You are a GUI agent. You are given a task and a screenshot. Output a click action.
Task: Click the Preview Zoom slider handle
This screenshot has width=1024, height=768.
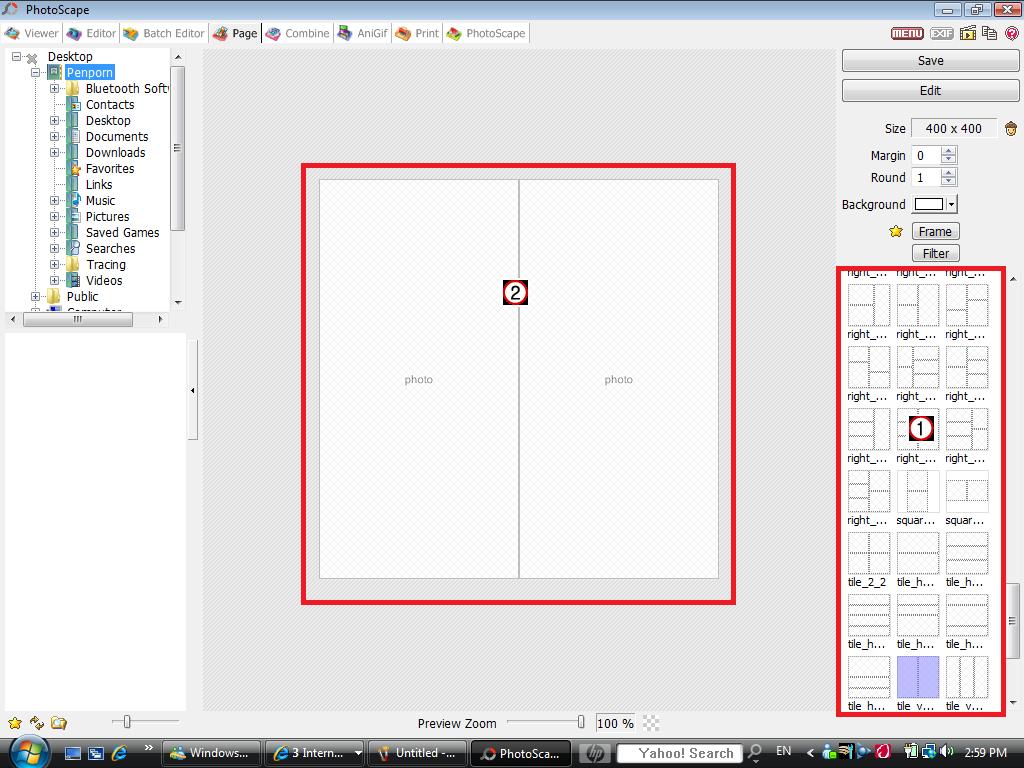[581, 722]
